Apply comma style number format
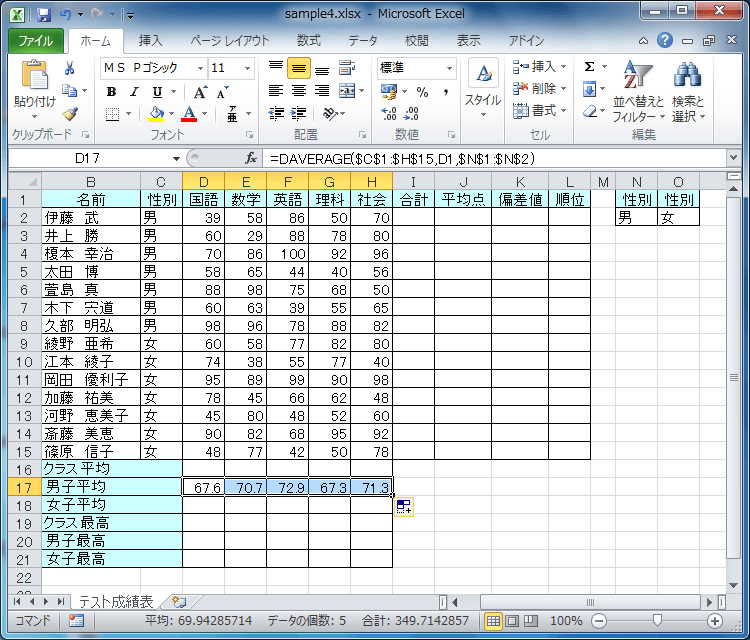The image size is (750, 640). point(446,91)
